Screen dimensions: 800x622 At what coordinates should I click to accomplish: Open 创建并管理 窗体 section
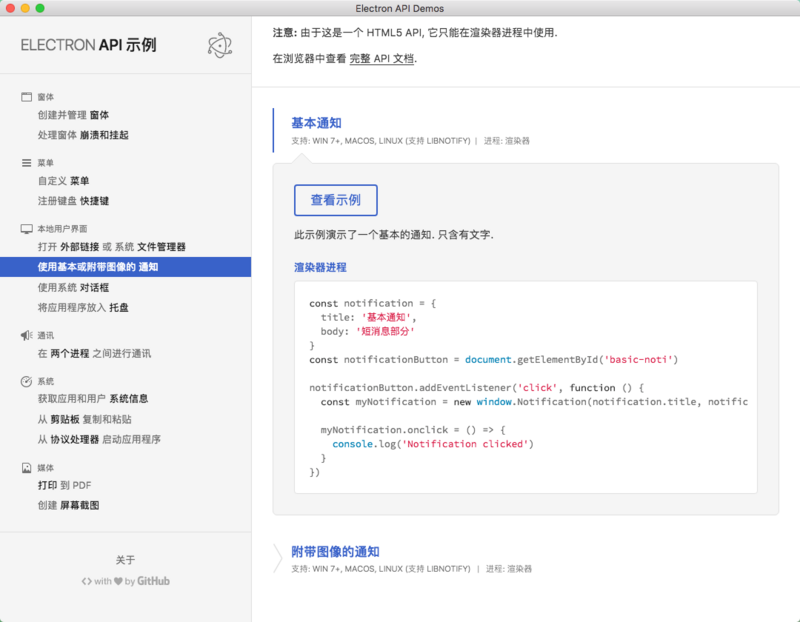coord(73,115)
